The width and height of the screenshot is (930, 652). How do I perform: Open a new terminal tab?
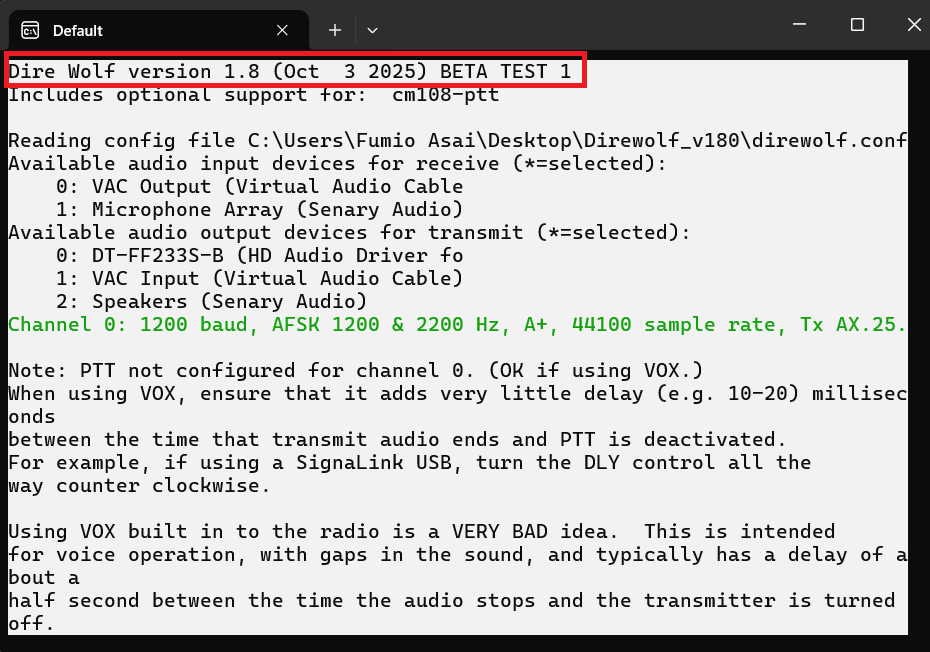pos(335,30)
